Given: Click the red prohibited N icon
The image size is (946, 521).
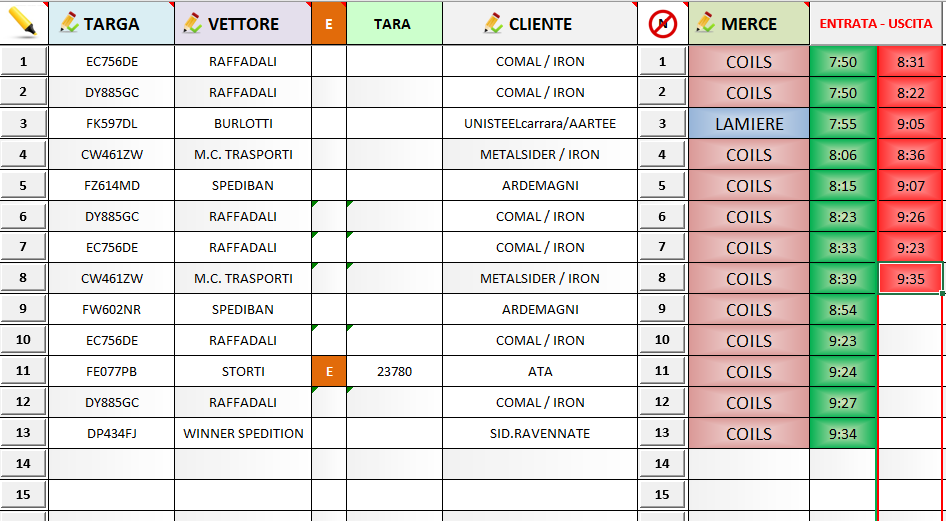Looking at the screenshot, I should (x=662, y=24).
